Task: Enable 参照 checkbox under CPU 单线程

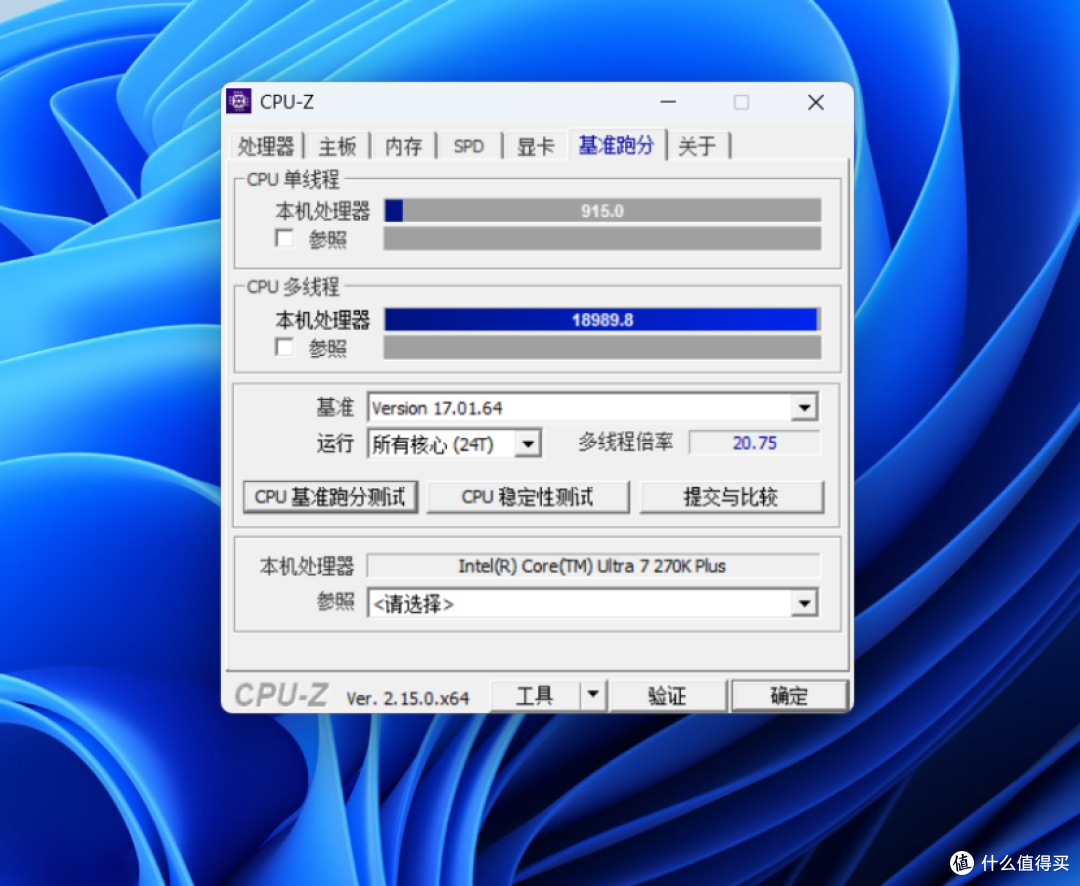Action: [284, 238]
